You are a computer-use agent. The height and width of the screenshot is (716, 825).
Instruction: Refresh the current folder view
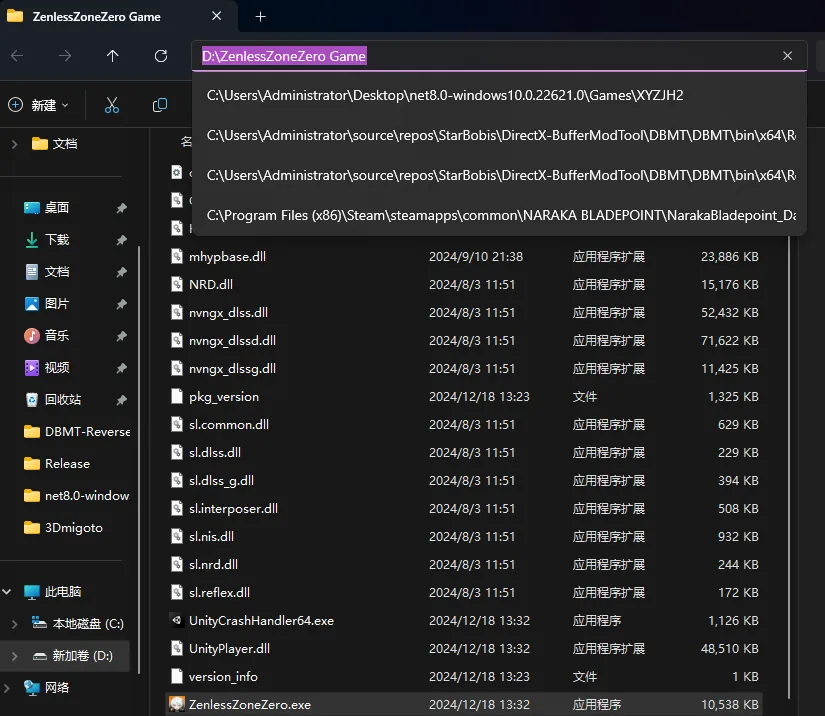[x=161, y=56]
